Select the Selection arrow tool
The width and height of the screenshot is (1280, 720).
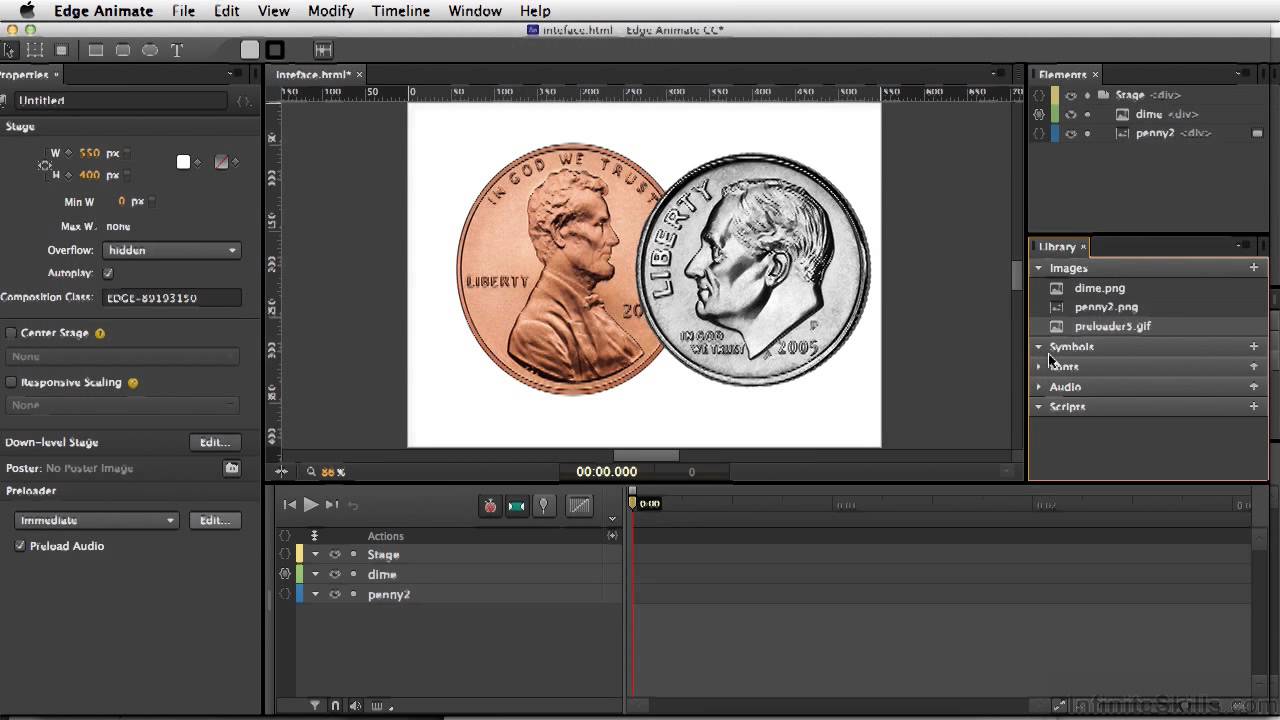tap(10, 50)
